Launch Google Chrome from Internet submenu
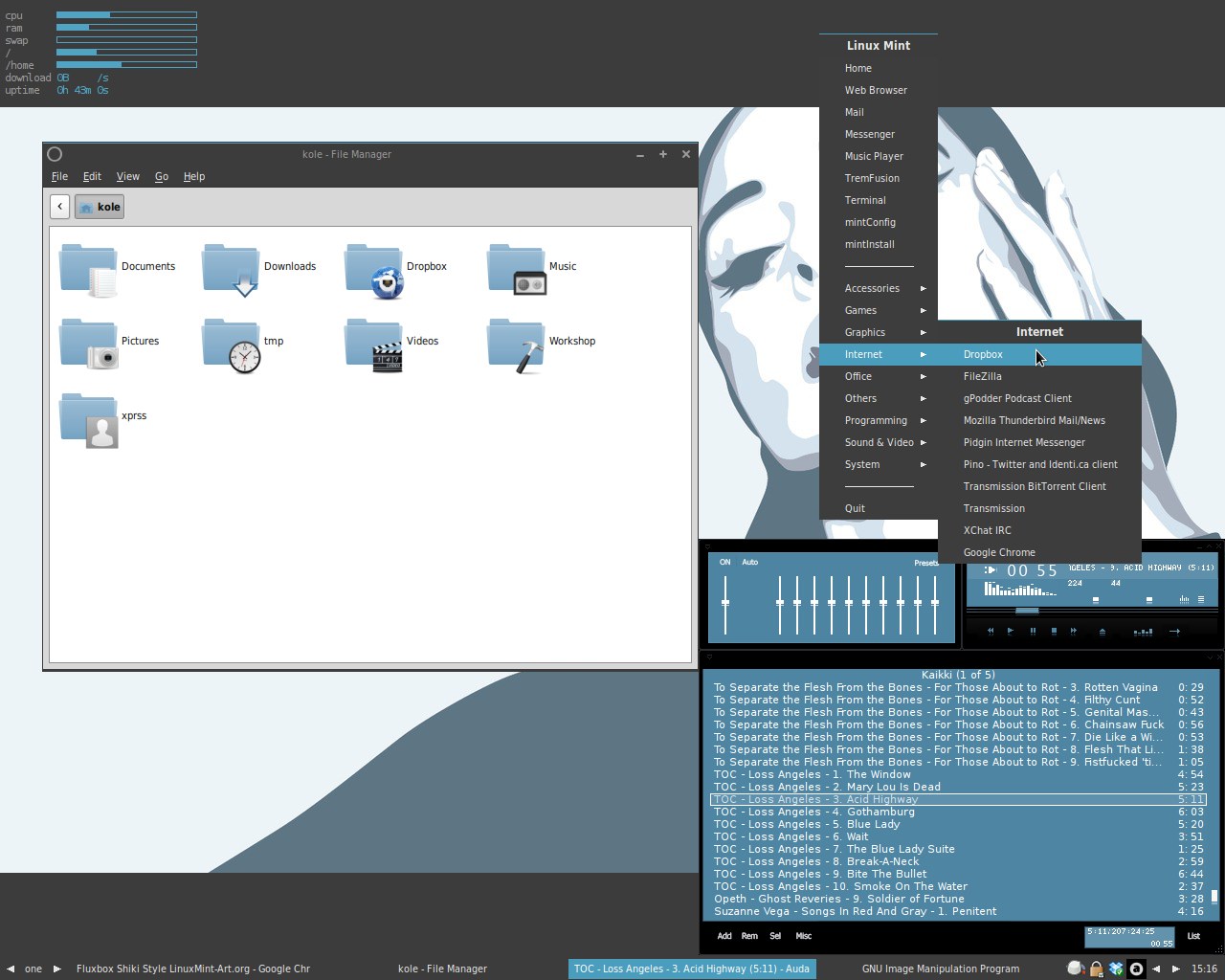The image size is (1225, 980). [x=1039, y=552]
